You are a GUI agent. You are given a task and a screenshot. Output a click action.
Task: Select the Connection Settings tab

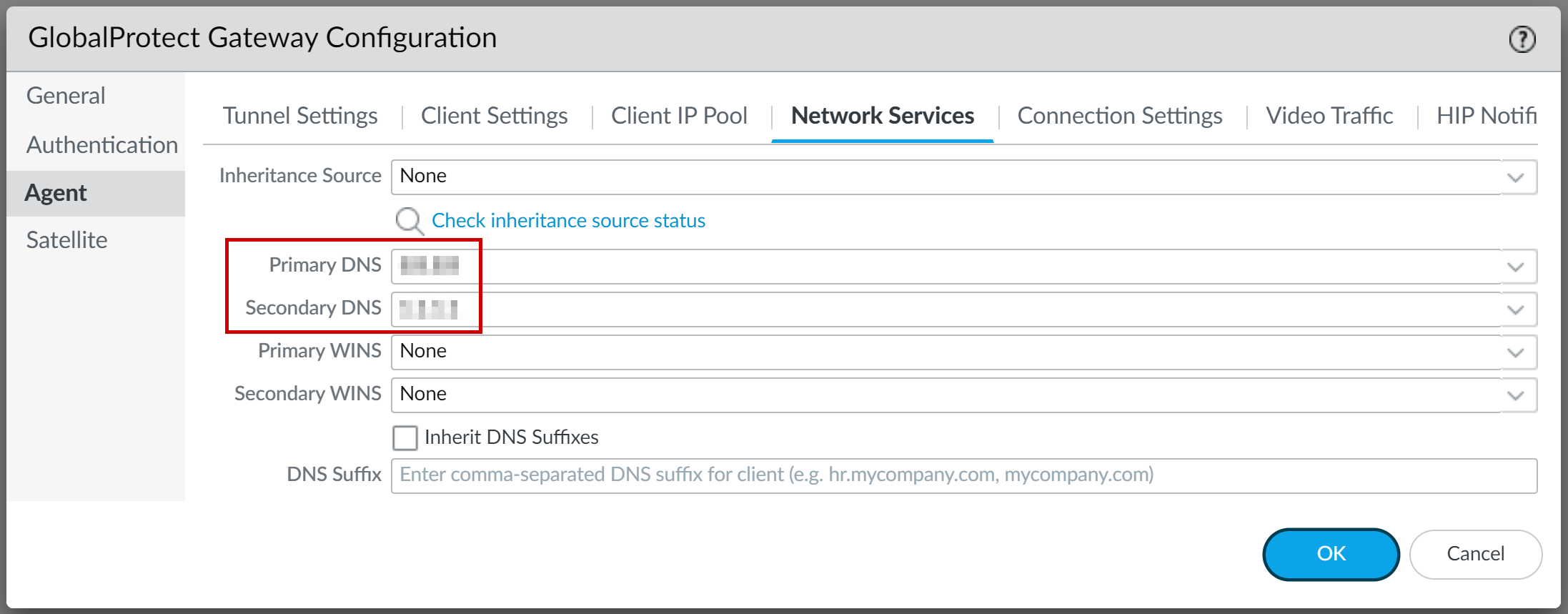point(1119,116)
